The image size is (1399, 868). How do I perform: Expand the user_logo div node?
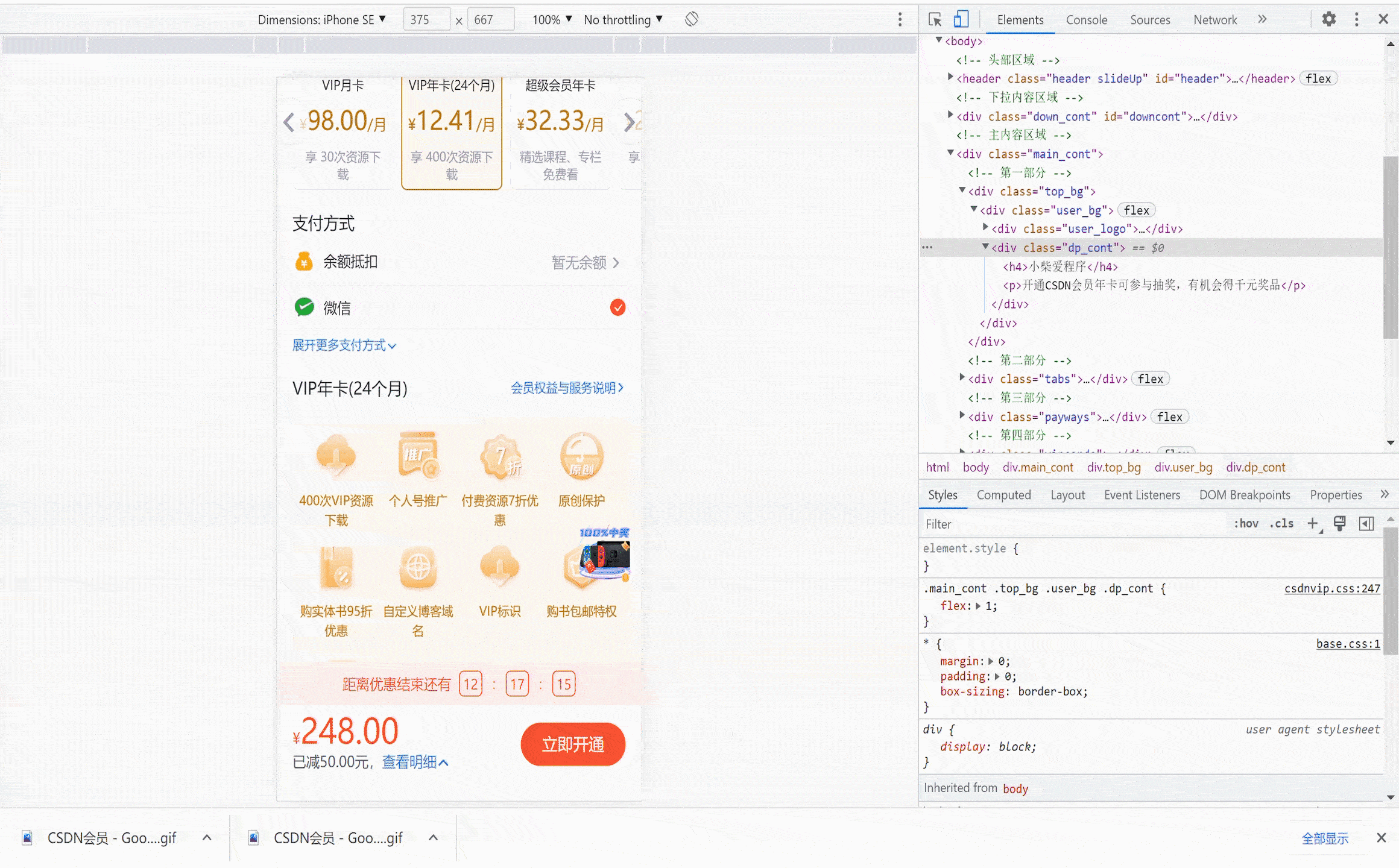(985, 227)
